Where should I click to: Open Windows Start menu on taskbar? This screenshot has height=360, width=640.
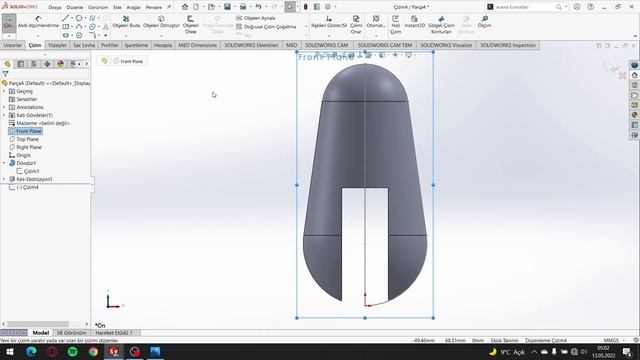[10, 351]
